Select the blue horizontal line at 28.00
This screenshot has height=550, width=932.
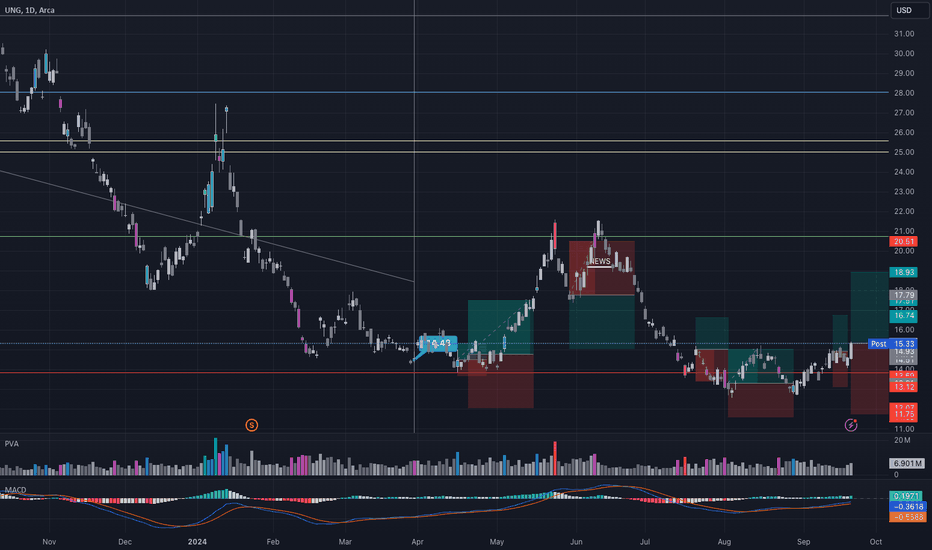coord(445,92)
